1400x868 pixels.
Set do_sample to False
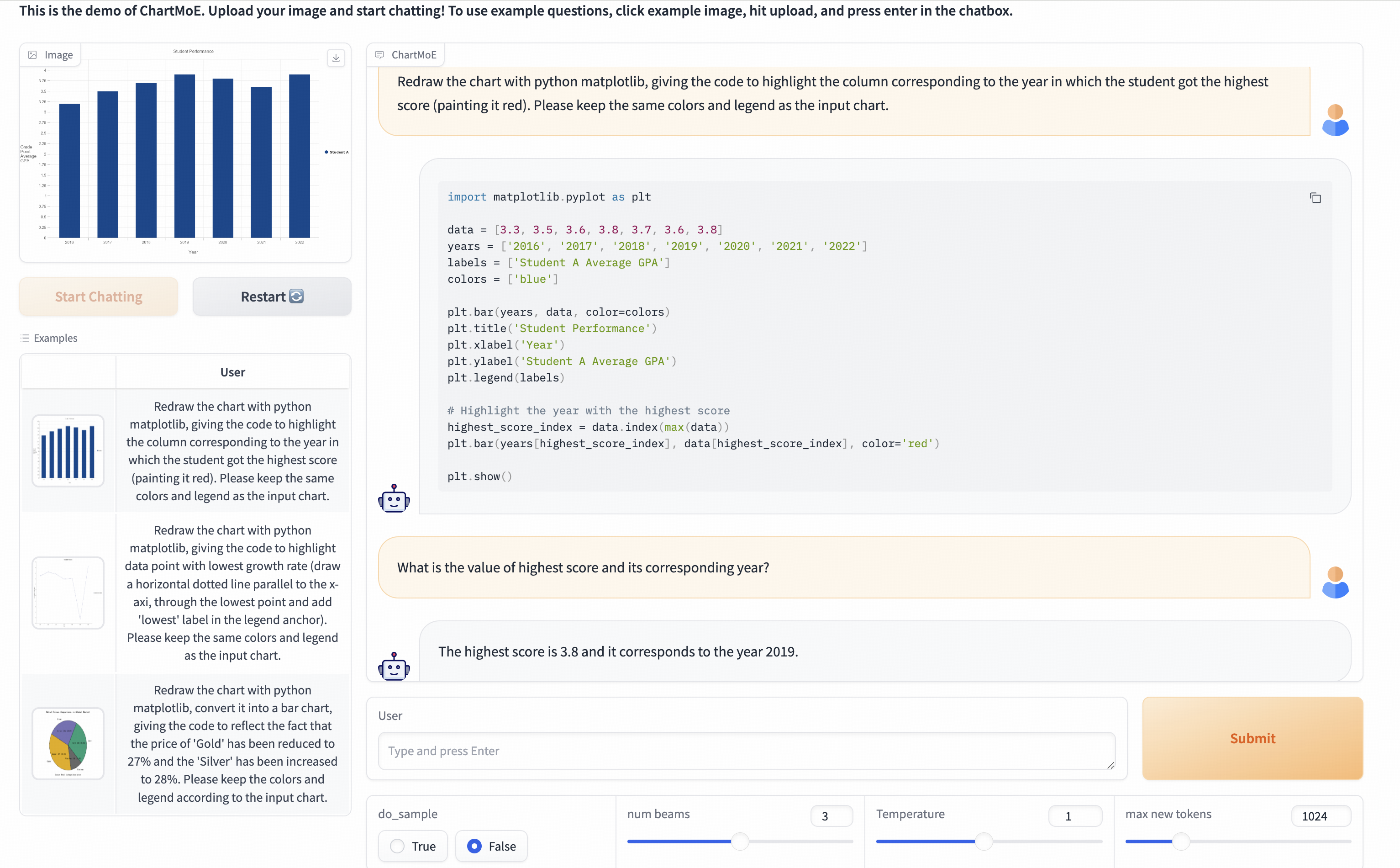(491, 846)
